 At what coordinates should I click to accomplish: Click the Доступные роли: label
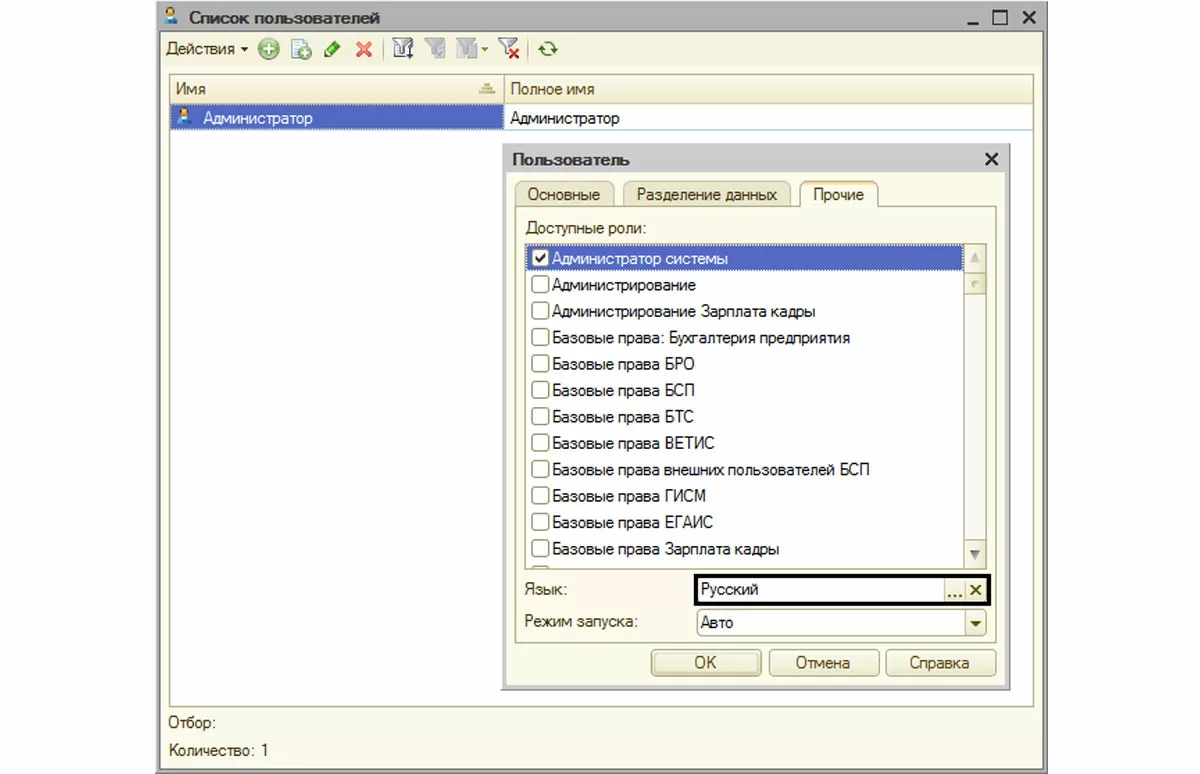pos(587,228)
